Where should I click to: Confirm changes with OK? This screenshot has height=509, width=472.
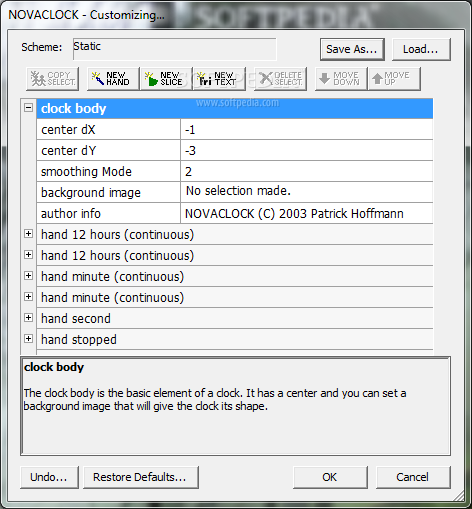(x=330, y=477)
